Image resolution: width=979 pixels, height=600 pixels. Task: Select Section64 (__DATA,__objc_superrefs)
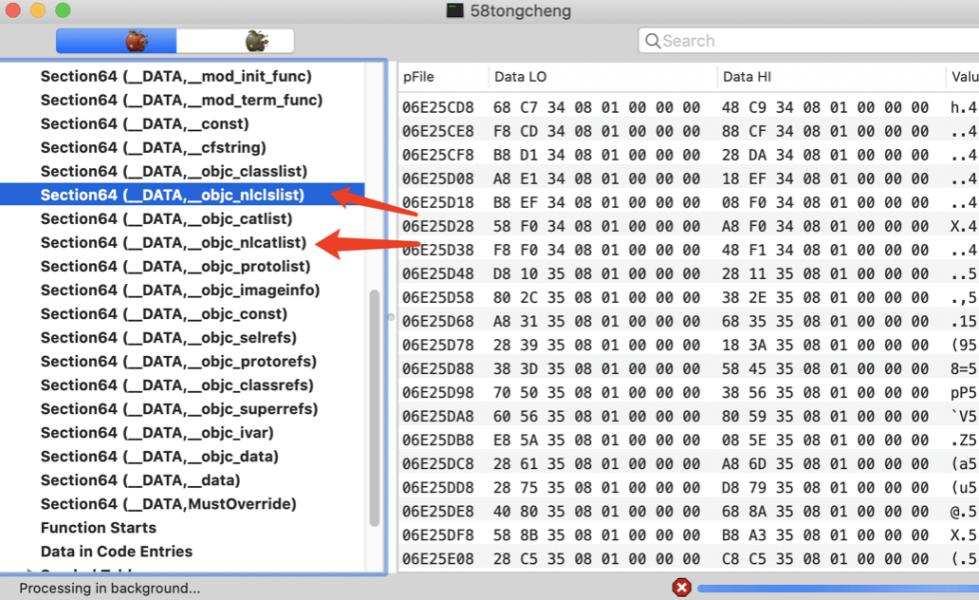click(179, 408)
